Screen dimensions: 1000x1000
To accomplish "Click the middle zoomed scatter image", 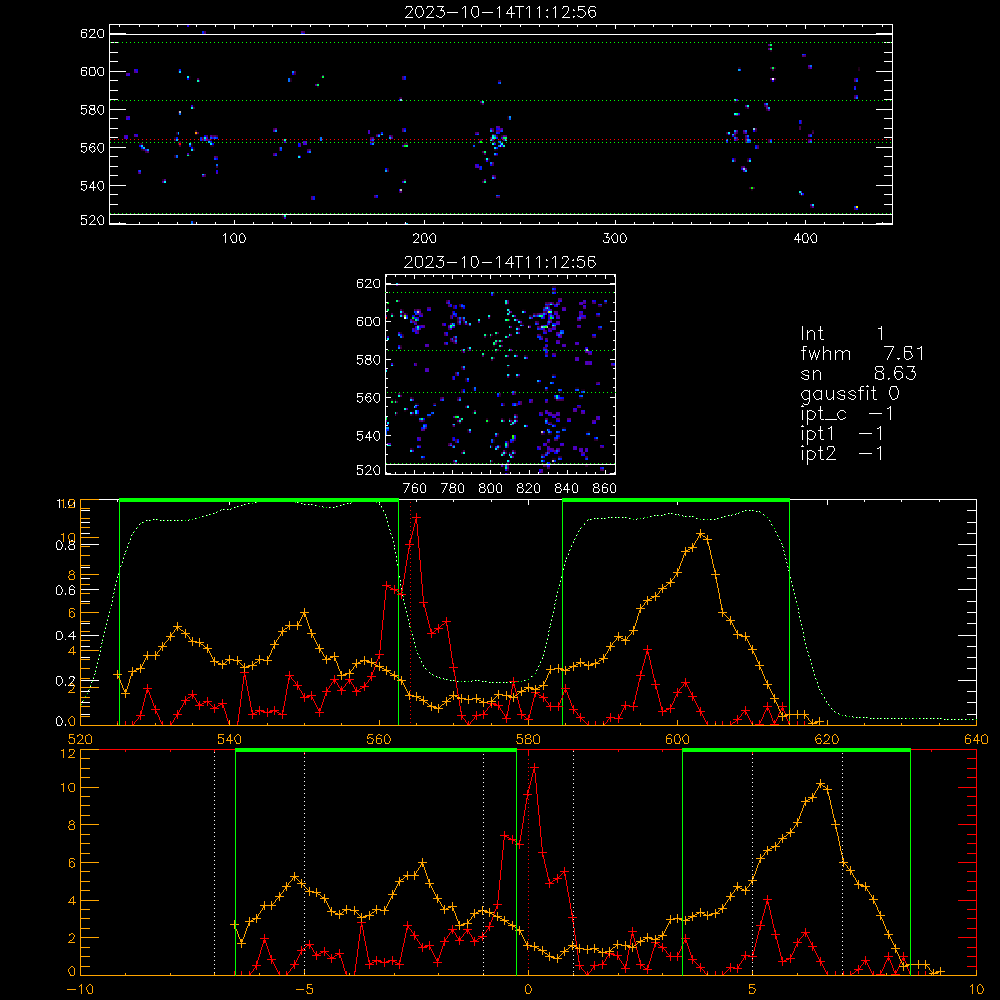I will click(501, 375).
